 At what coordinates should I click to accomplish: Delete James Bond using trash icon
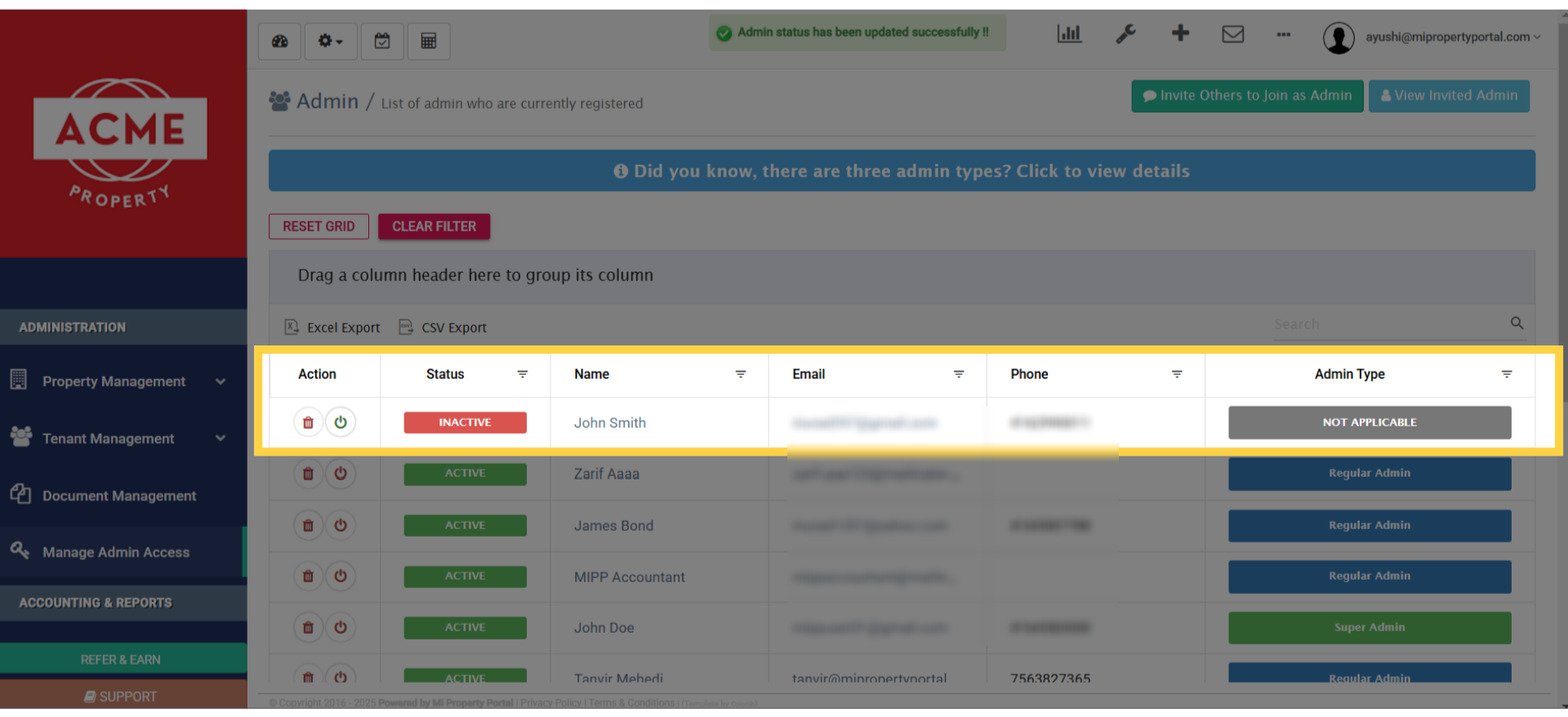[308, 525]
